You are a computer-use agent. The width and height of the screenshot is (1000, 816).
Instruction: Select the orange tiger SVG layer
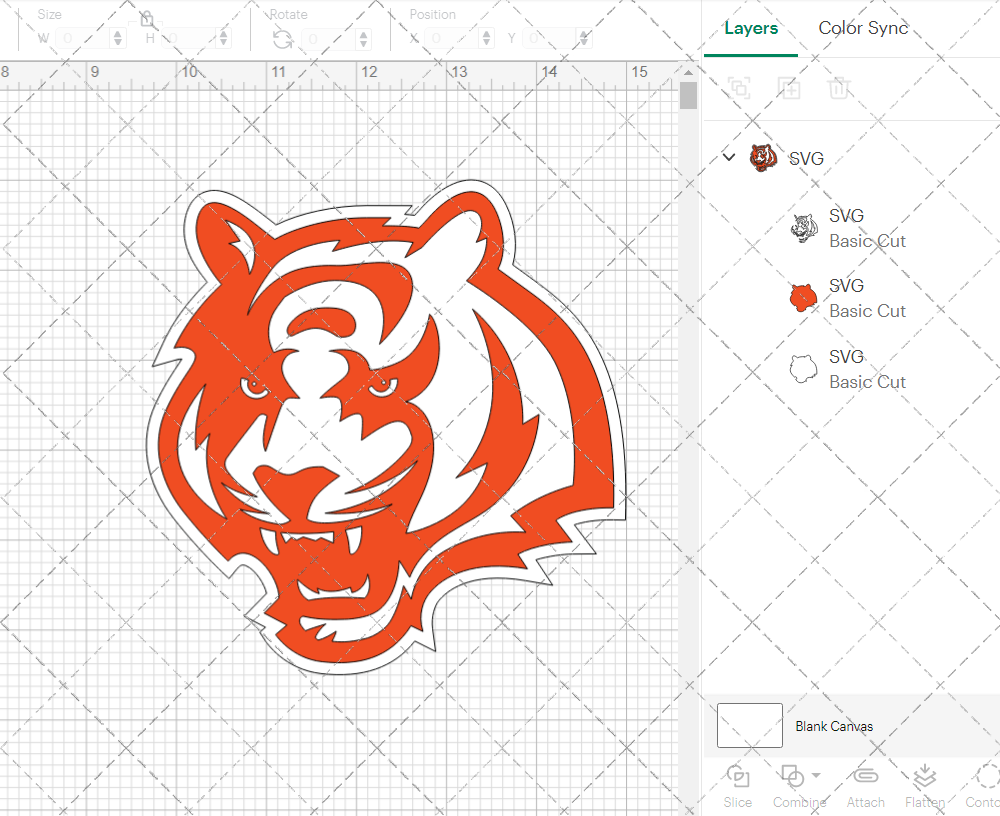(x=849, y=298)
